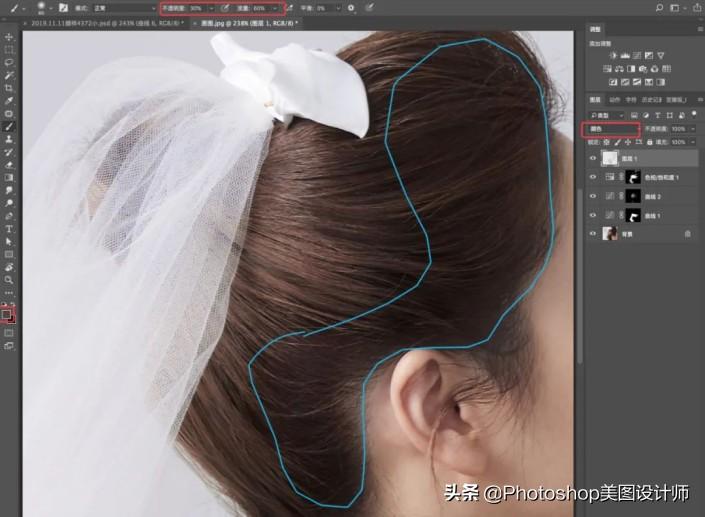705x517 pixels.
Task: Hide the 背景 layer
Action: (592, 233)
